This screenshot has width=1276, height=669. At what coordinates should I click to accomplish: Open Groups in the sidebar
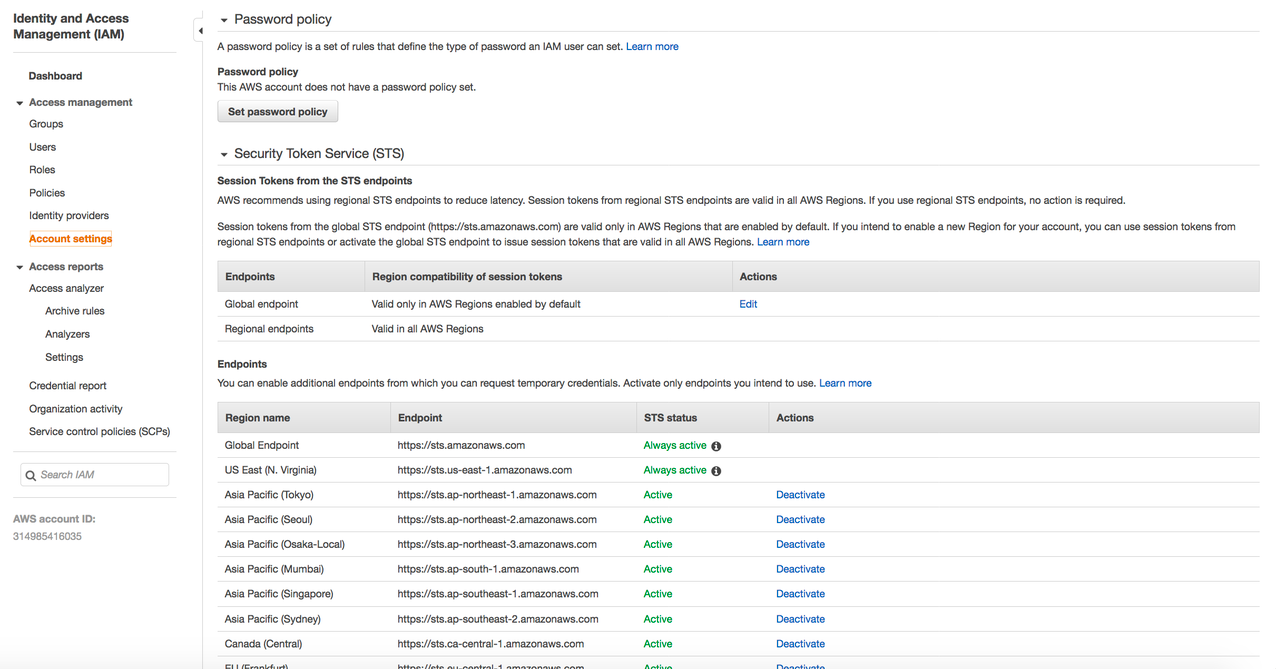click(x=46, y=124)
